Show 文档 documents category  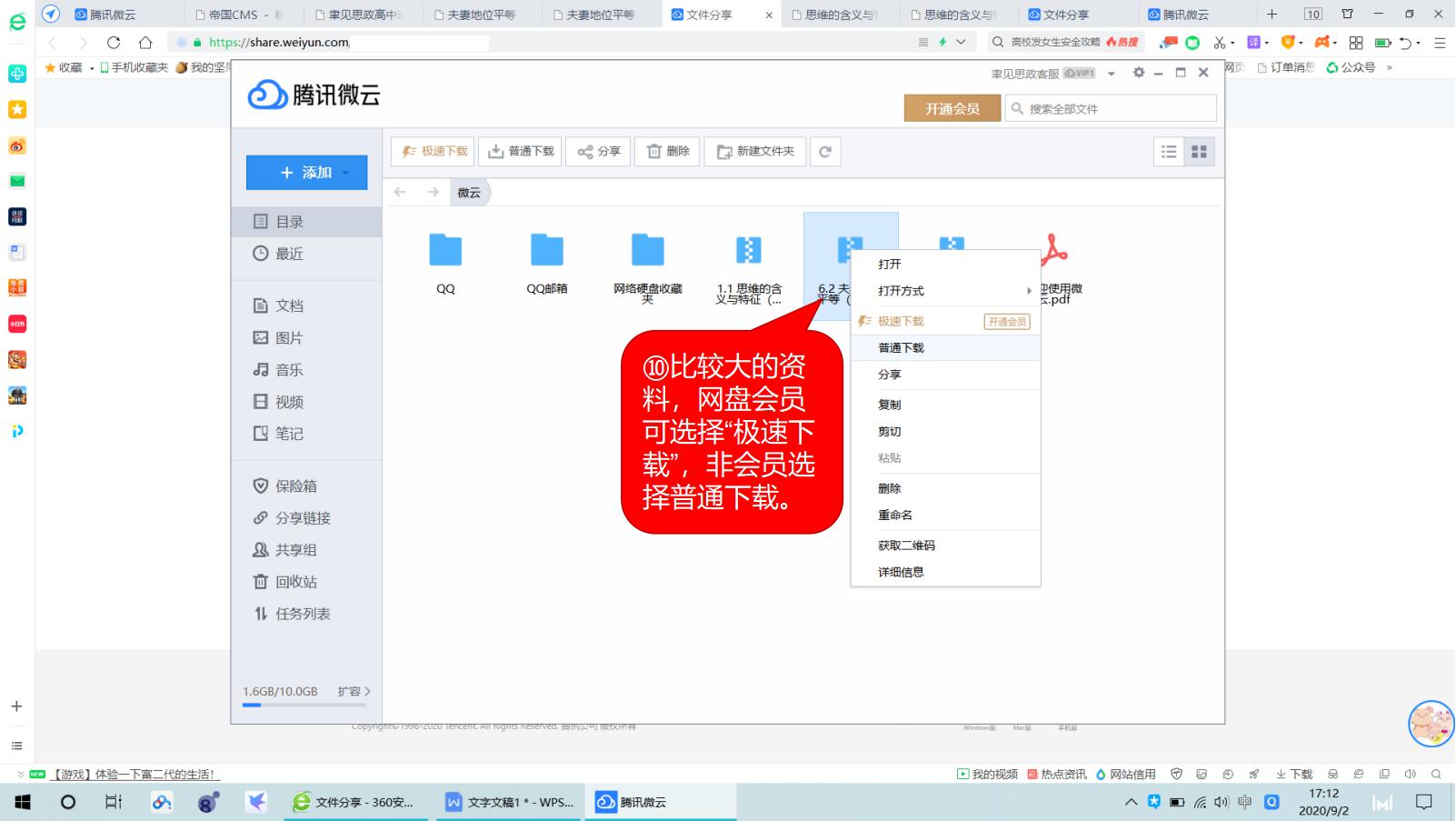[306, 305]
